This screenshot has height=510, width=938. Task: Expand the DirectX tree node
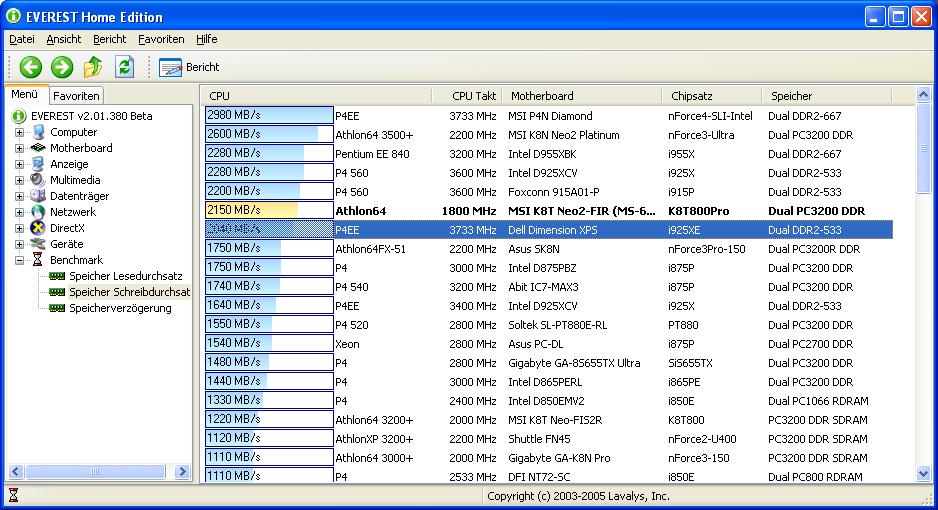(19, 228)
